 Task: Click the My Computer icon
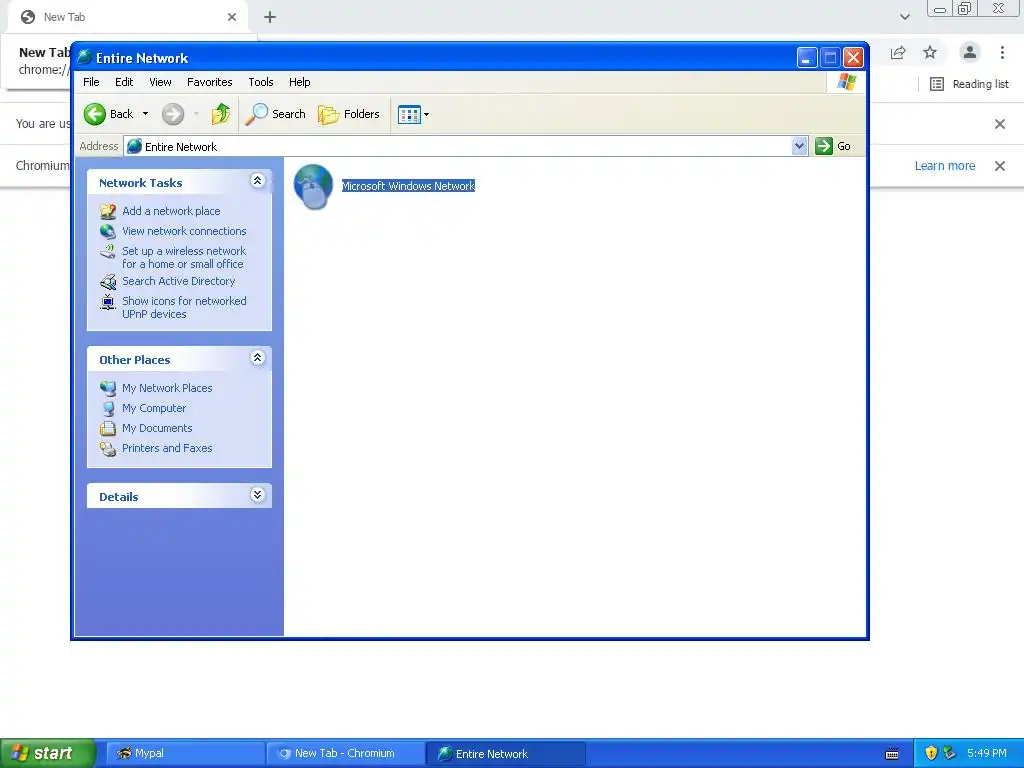(108, 409)
